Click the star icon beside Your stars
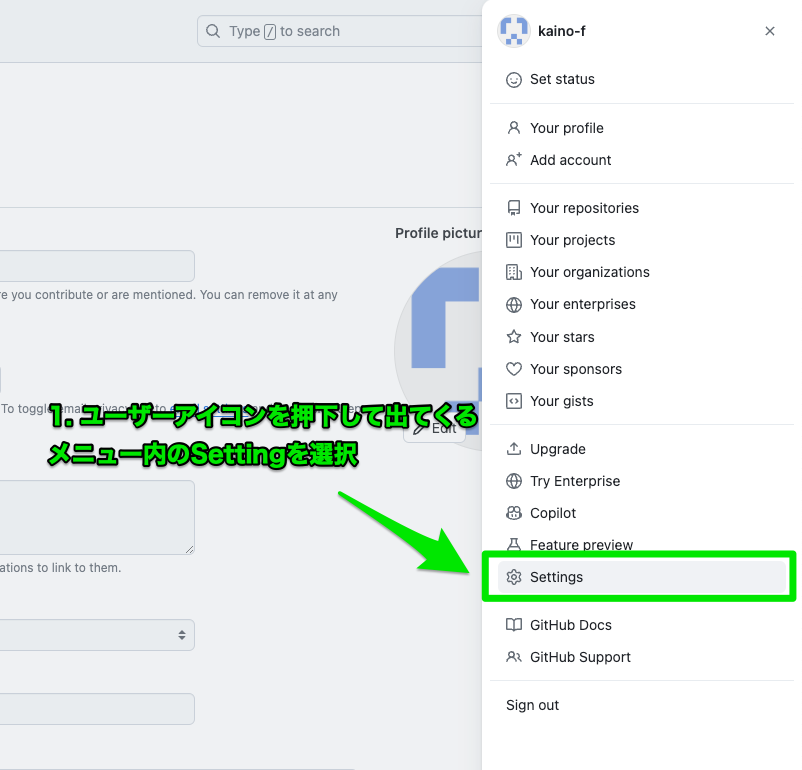The width and height of the screenshot is (802, 770). [513, 337]
